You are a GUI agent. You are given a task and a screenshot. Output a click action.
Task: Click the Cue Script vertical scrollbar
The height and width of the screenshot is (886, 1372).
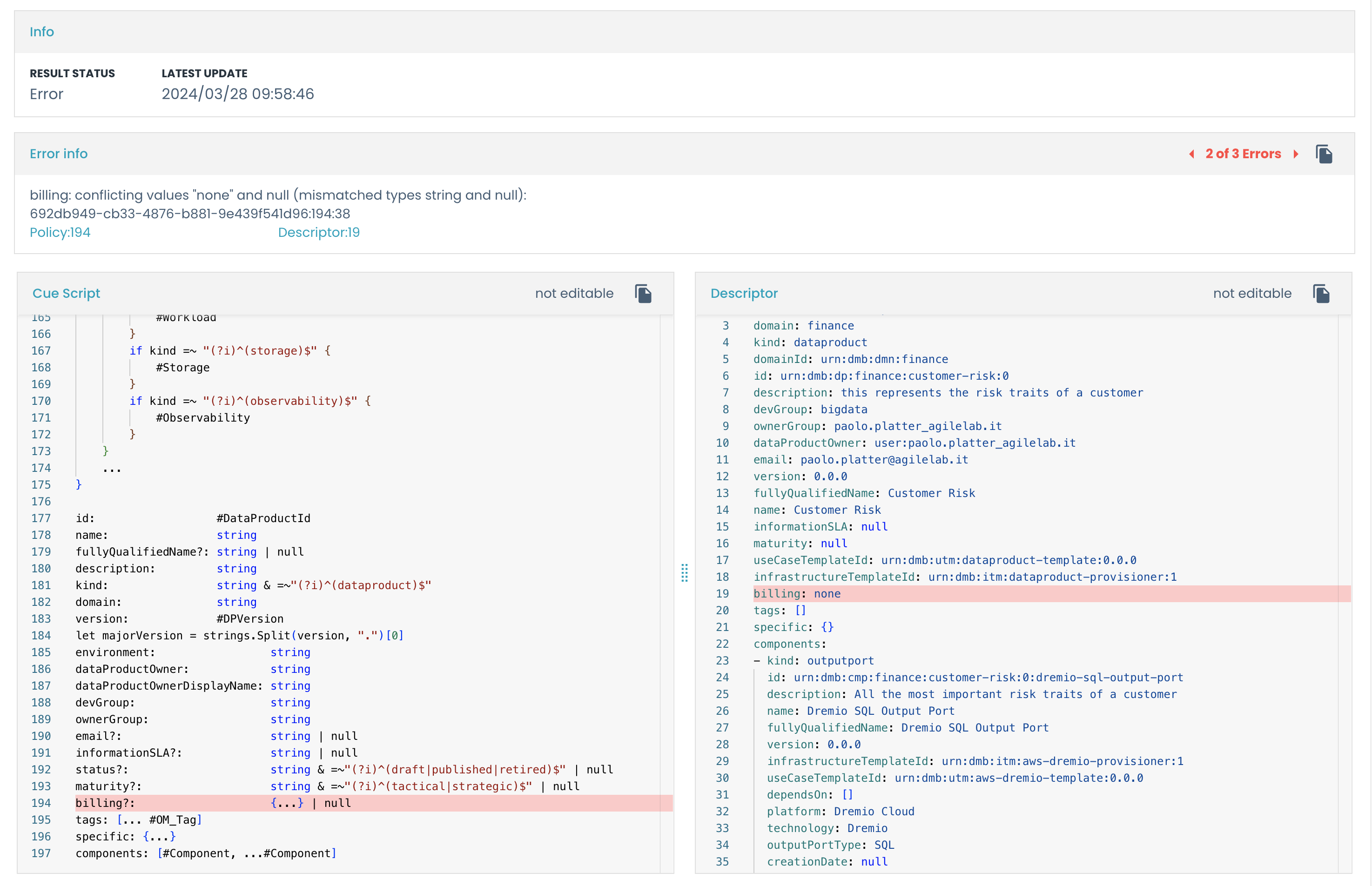coord(666,592)
